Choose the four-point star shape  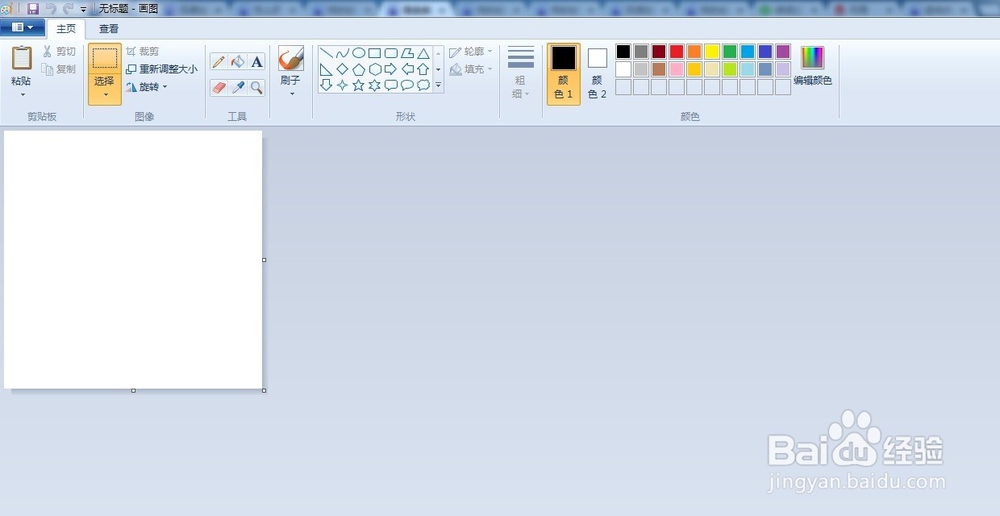click(342, 85)
